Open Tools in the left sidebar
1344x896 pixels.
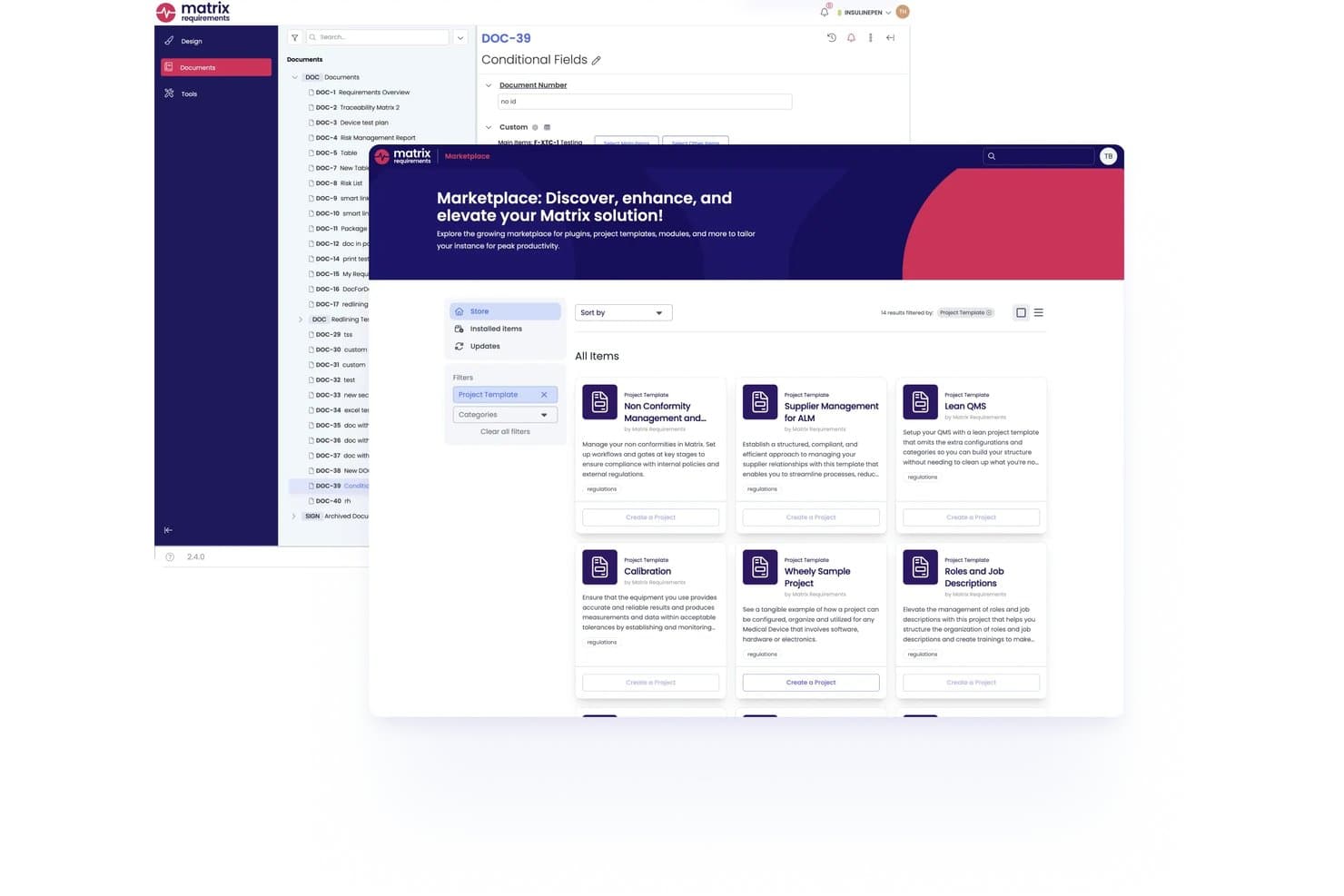216,94
